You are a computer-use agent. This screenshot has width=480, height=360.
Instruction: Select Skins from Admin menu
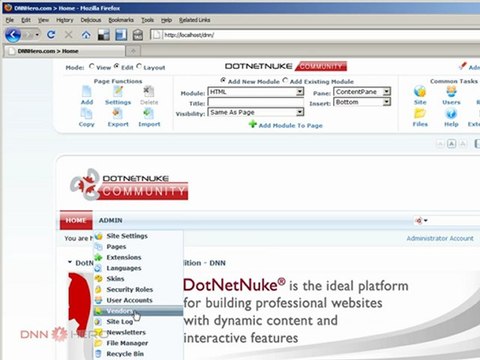click(x=138, y=279)
